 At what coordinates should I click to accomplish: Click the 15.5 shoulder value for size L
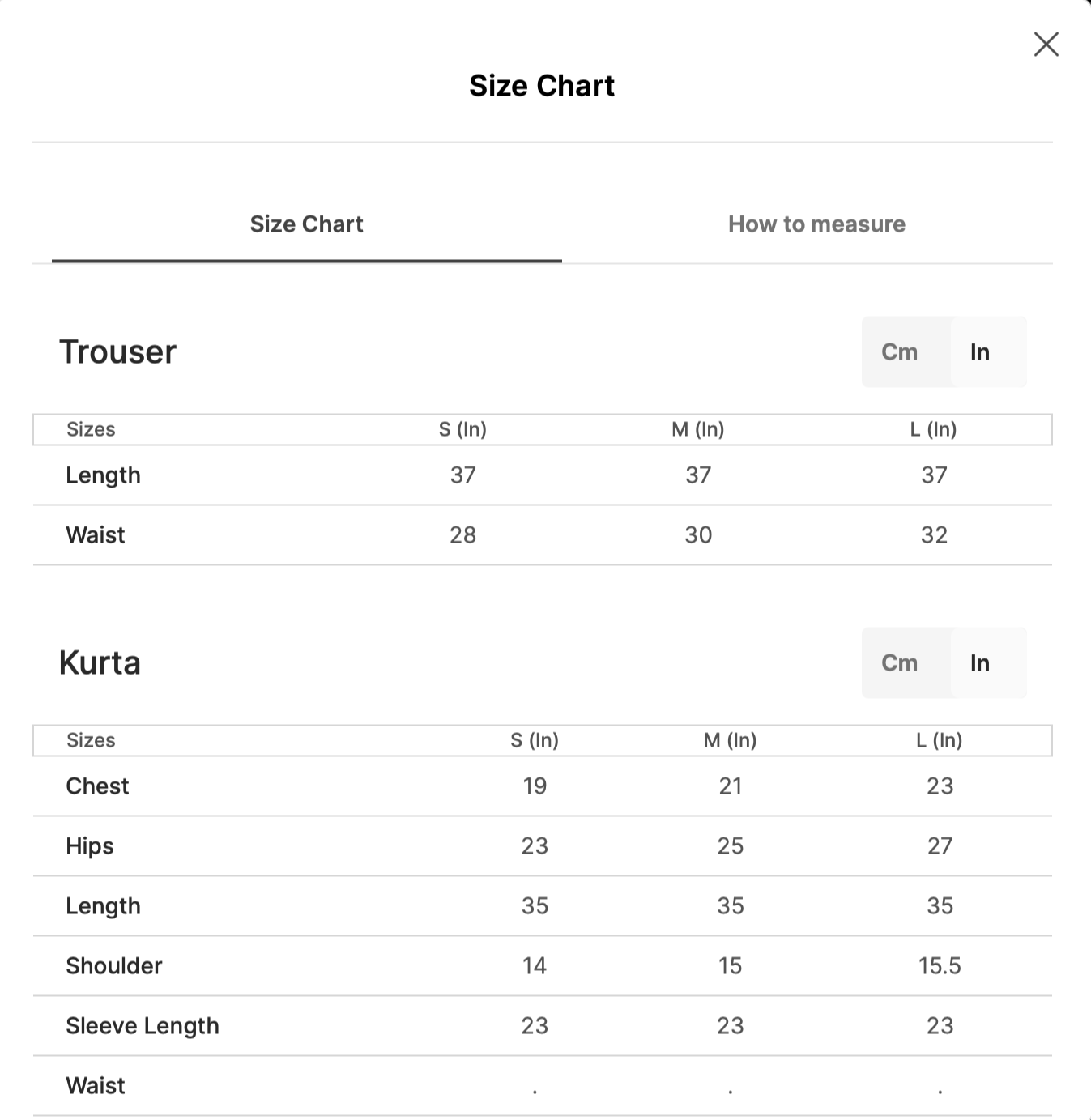tap(940, 966)
